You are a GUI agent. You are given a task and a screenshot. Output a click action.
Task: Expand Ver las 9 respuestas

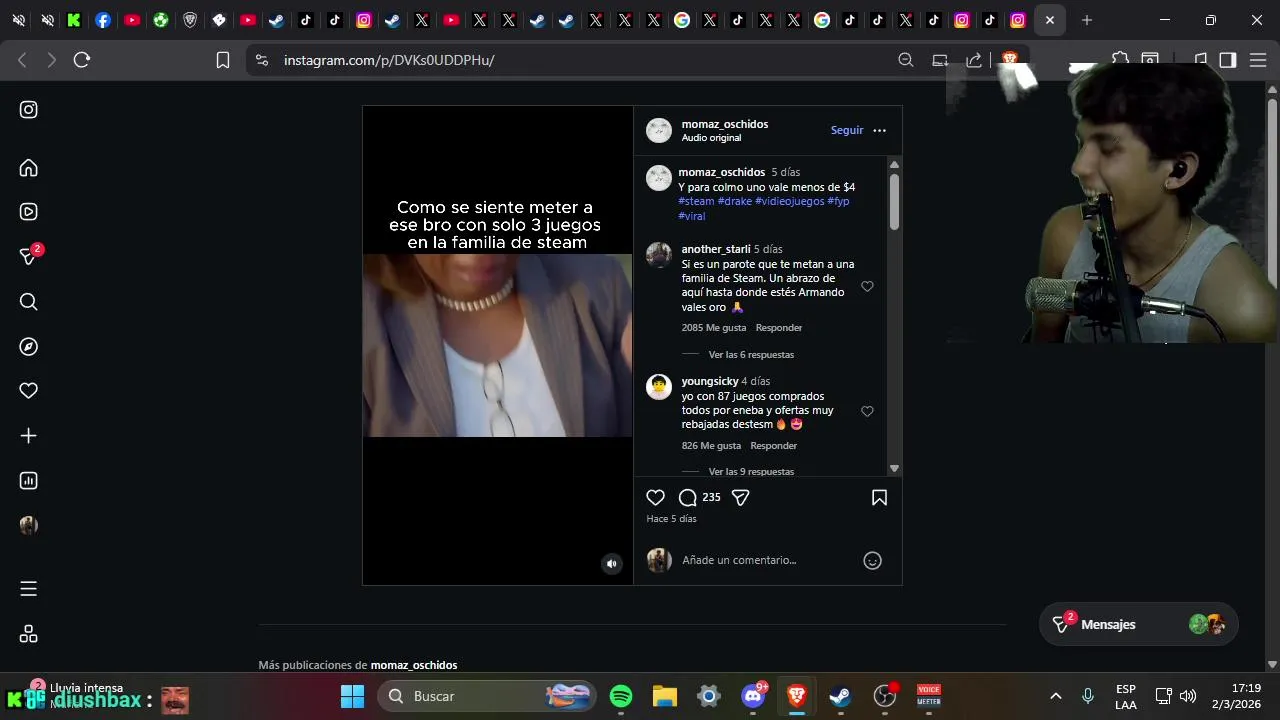[x=751, y=471]
